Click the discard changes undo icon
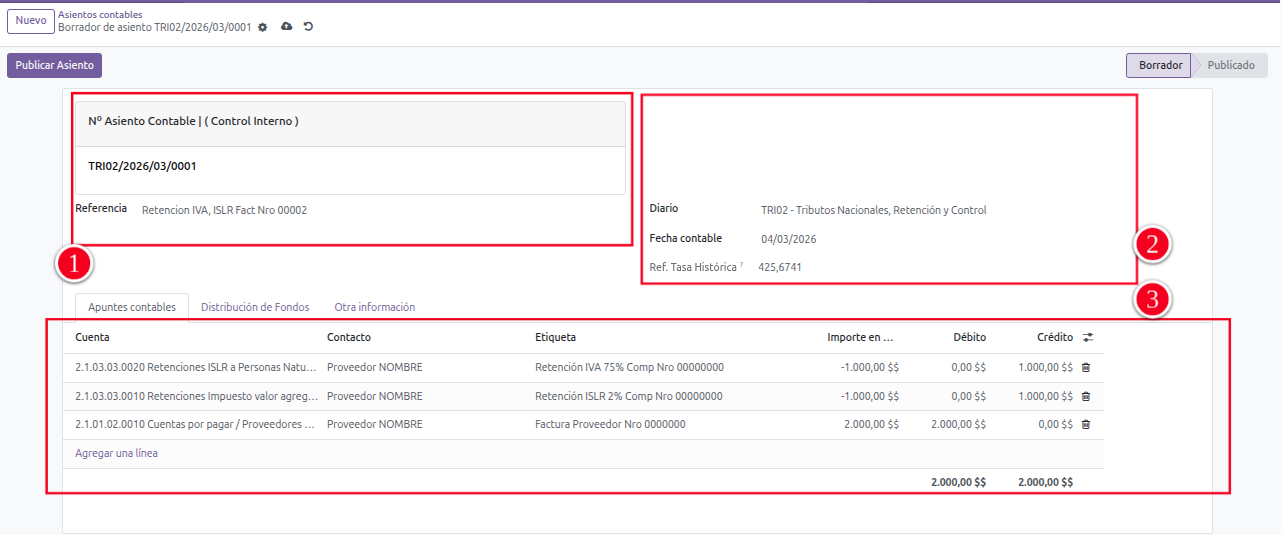 pyautogui.click(x=308, y=27)
